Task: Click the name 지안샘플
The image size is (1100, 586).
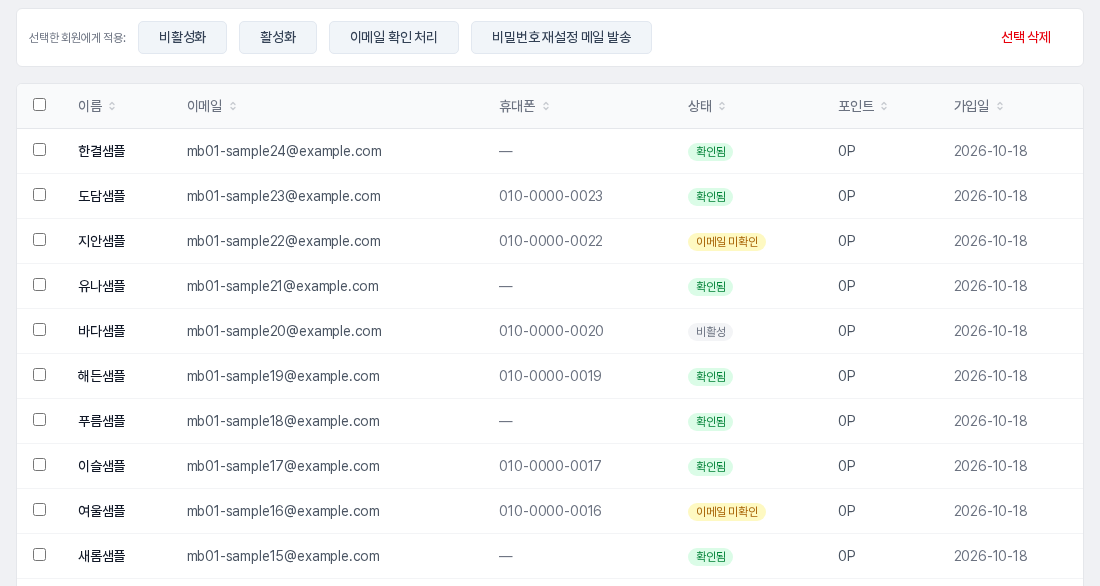Action: pos(102,241)
